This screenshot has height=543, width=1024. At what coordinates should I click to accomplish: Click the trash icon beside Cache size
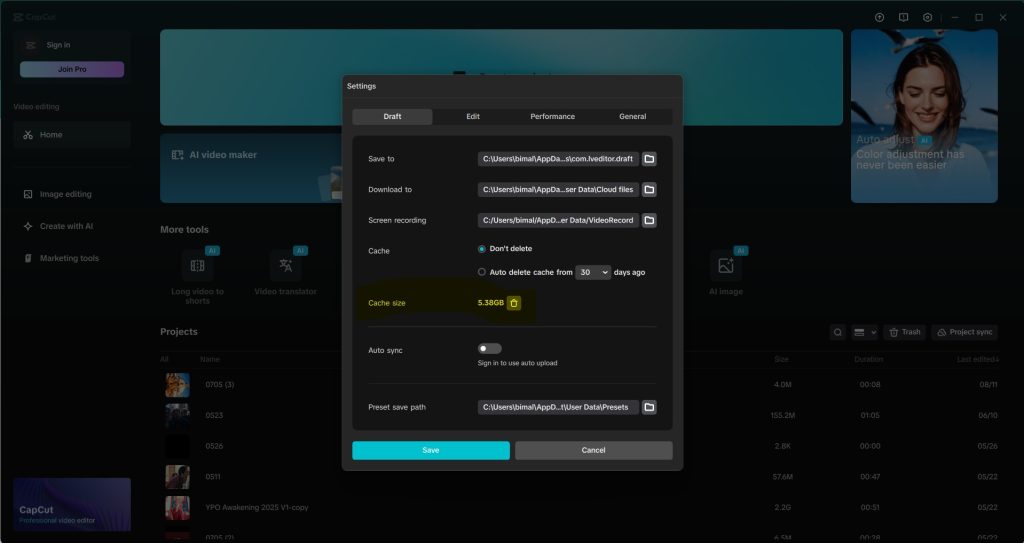[514, 303]
